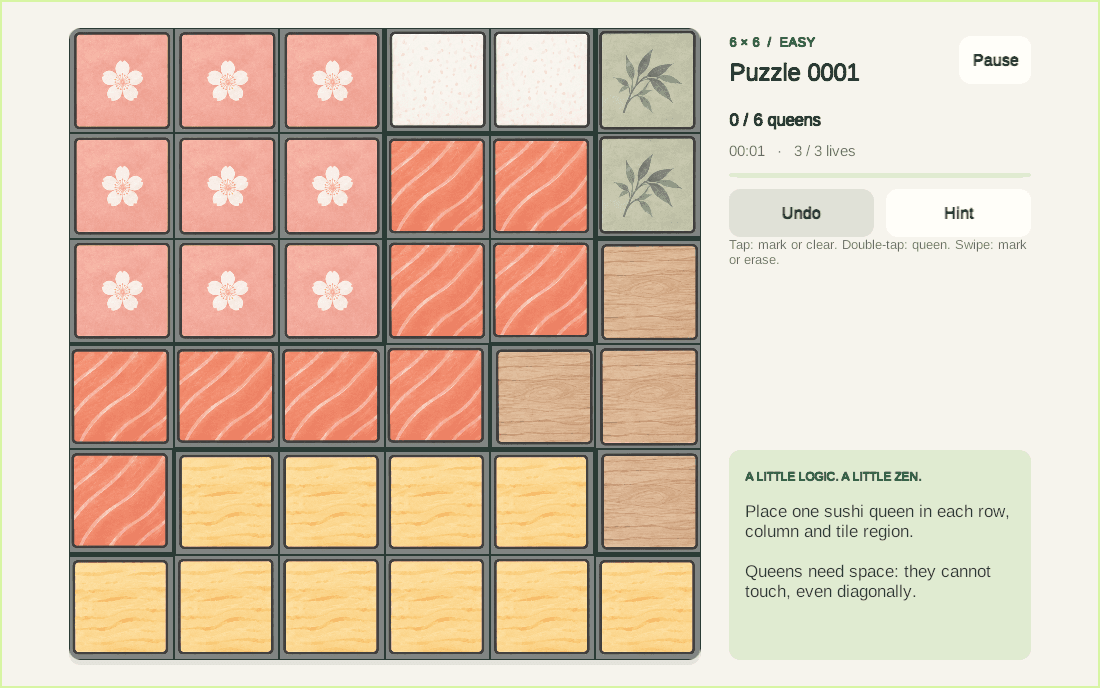This screenshot has width=1100, height=688.
Task: Tap the green leaf tile in row 1
Action: click(648, 81)
